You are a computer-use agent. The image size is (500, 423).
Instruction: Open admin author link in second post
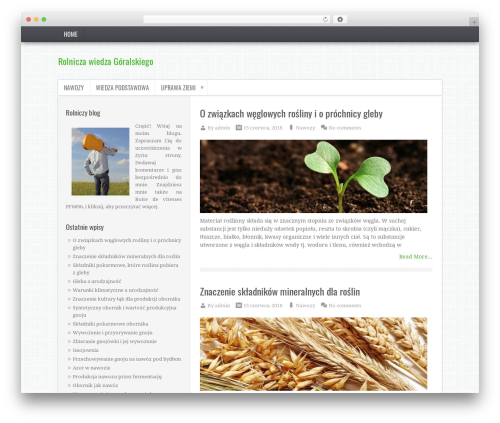pyautogui.click(x=222, y=305)
